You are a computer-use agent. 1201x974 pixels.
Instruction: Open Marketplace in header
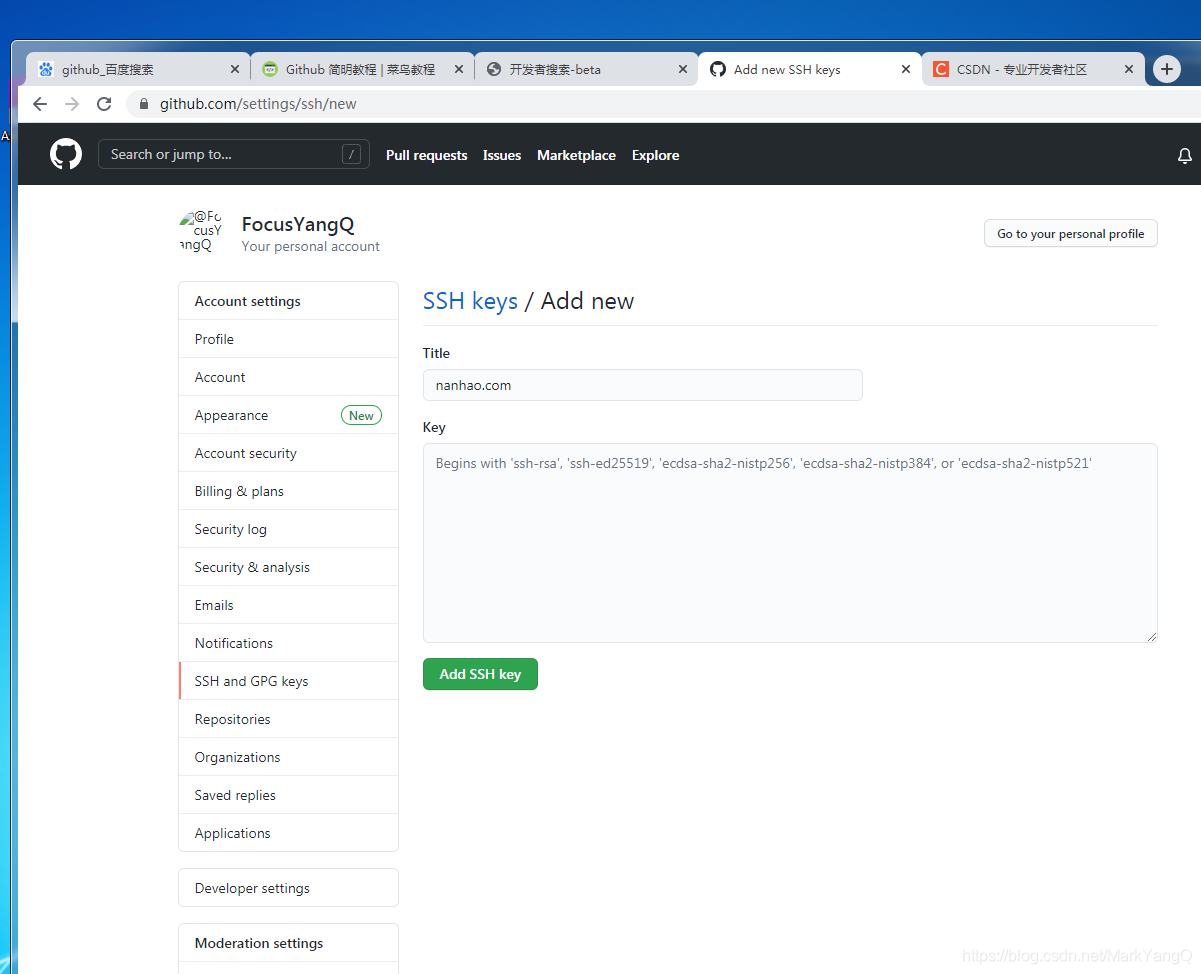pos(576,155)
